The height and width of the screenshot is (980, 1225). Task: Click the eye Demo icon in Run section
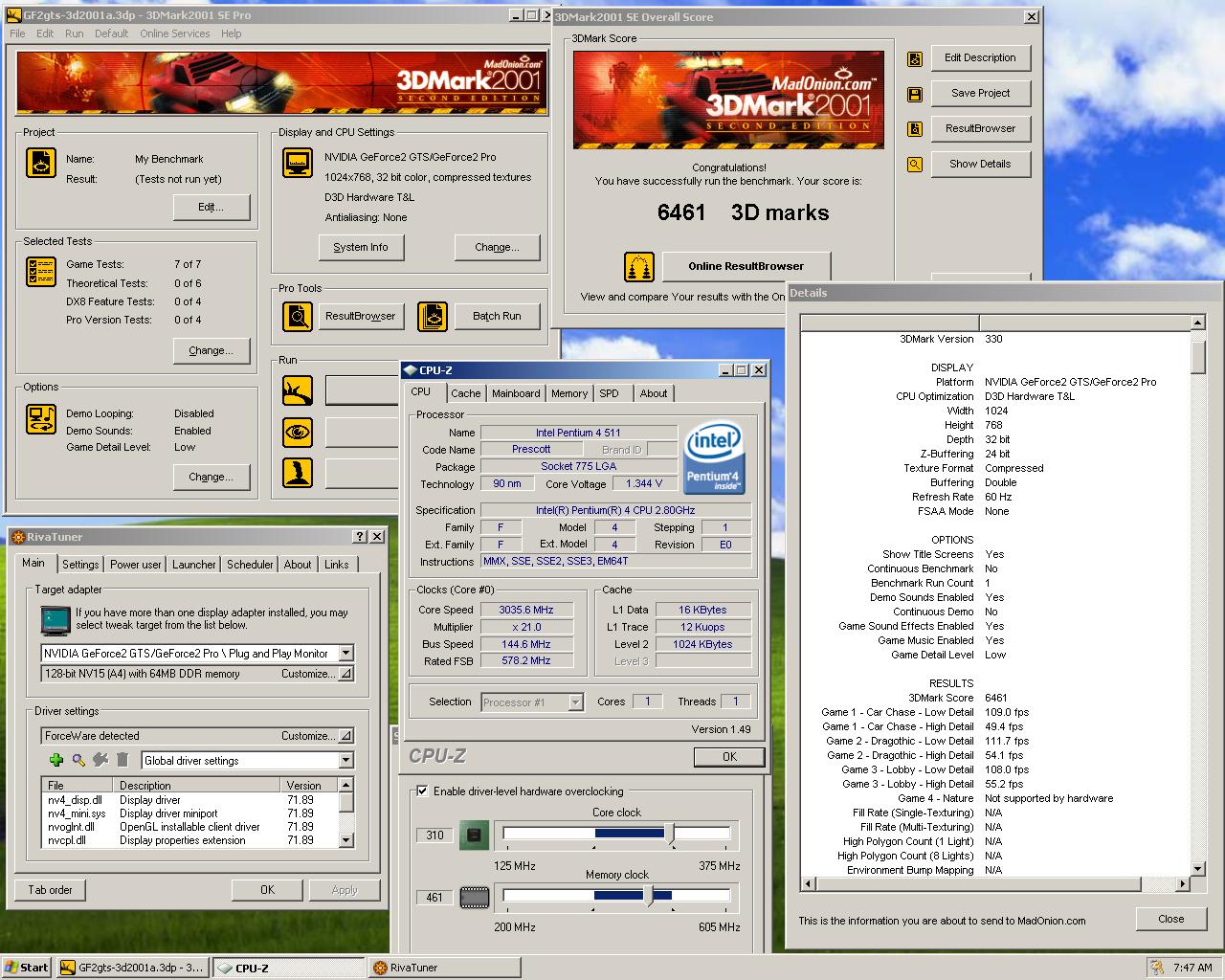[298, 432]
